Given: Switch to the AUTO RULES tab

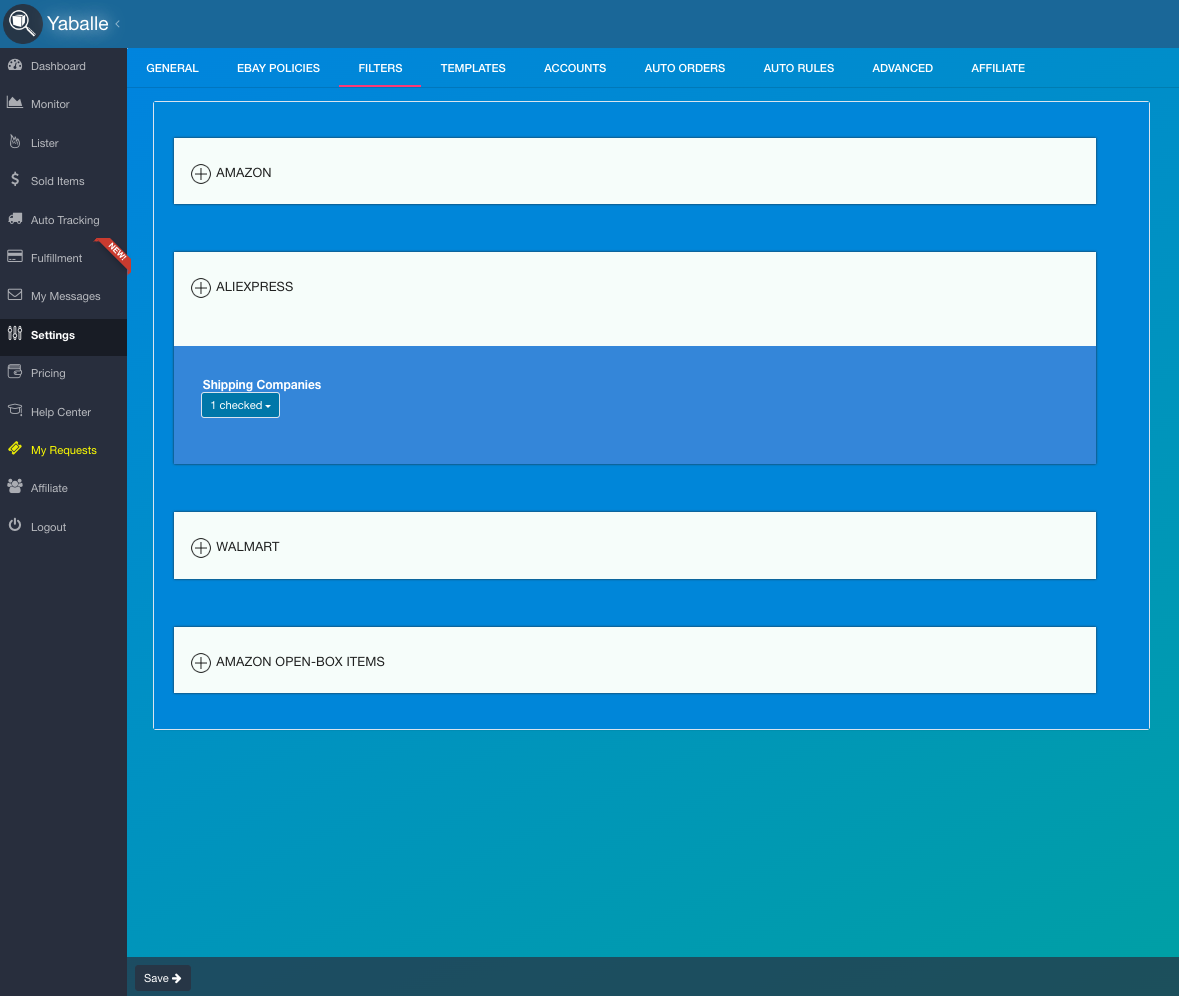Looking at the screenshot, I should 799,68.
